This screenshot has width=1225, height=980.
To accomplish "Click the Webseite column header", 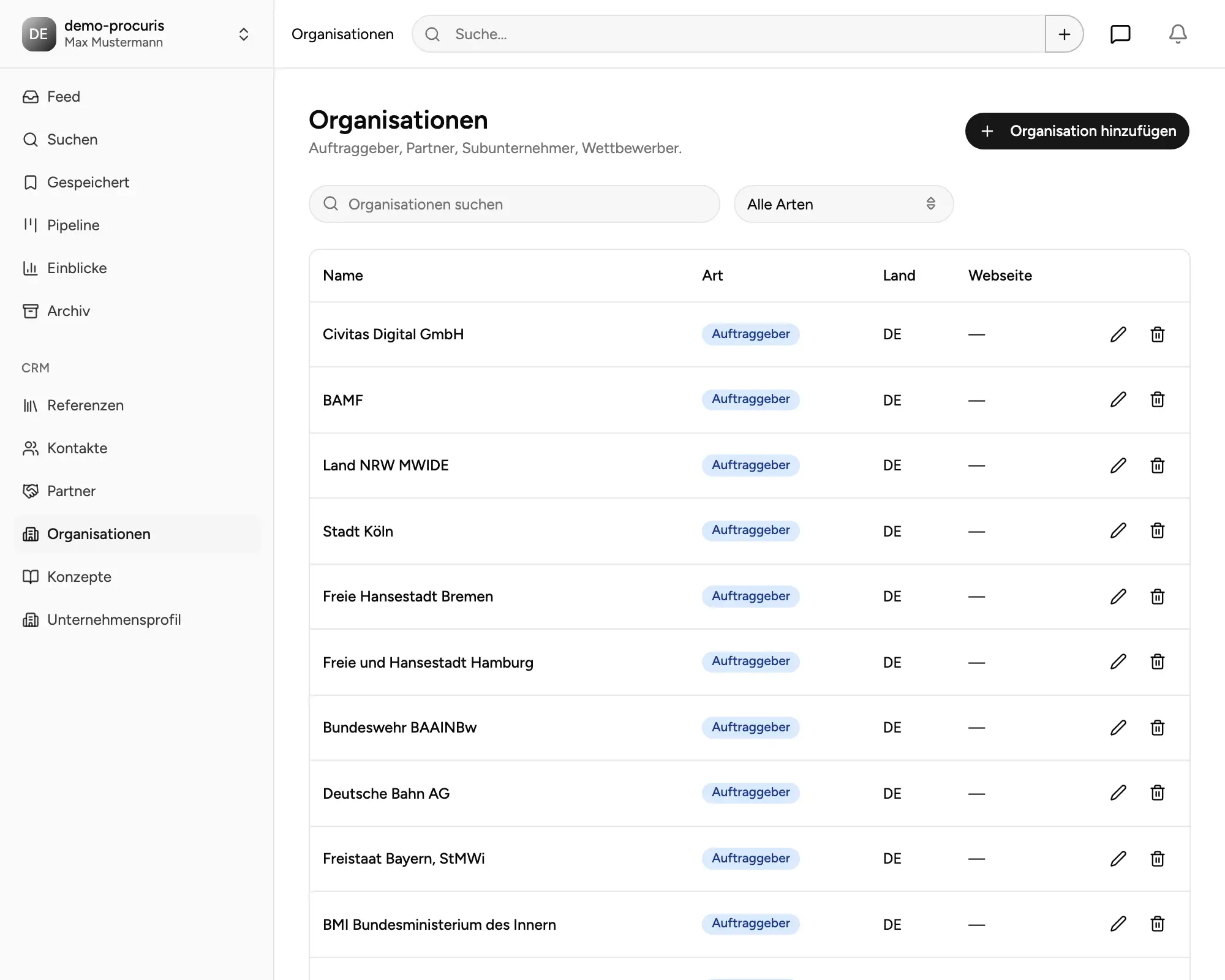I will [1000, 276].
